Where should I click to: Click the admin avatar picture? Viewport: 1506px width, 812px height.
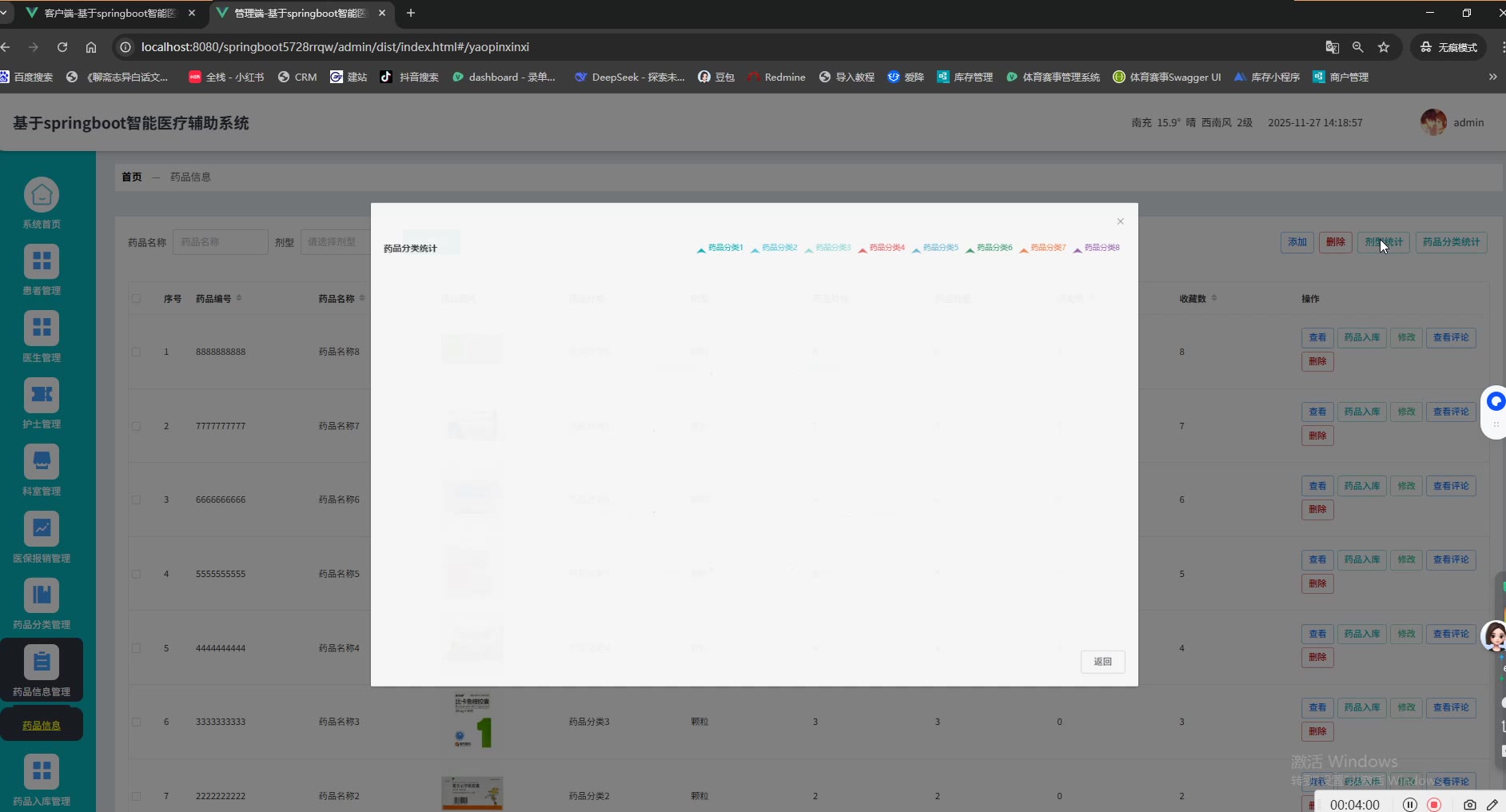click(x=1433, y=122)
